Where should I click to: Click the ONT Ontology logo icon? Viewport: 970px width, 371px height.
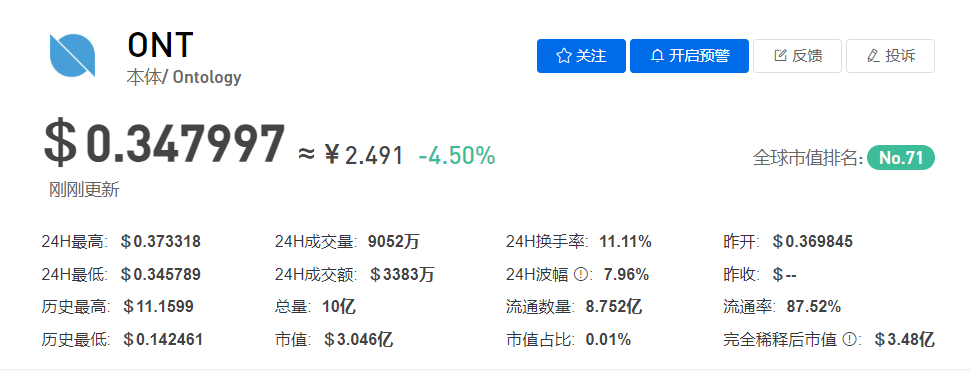point(72,56)
